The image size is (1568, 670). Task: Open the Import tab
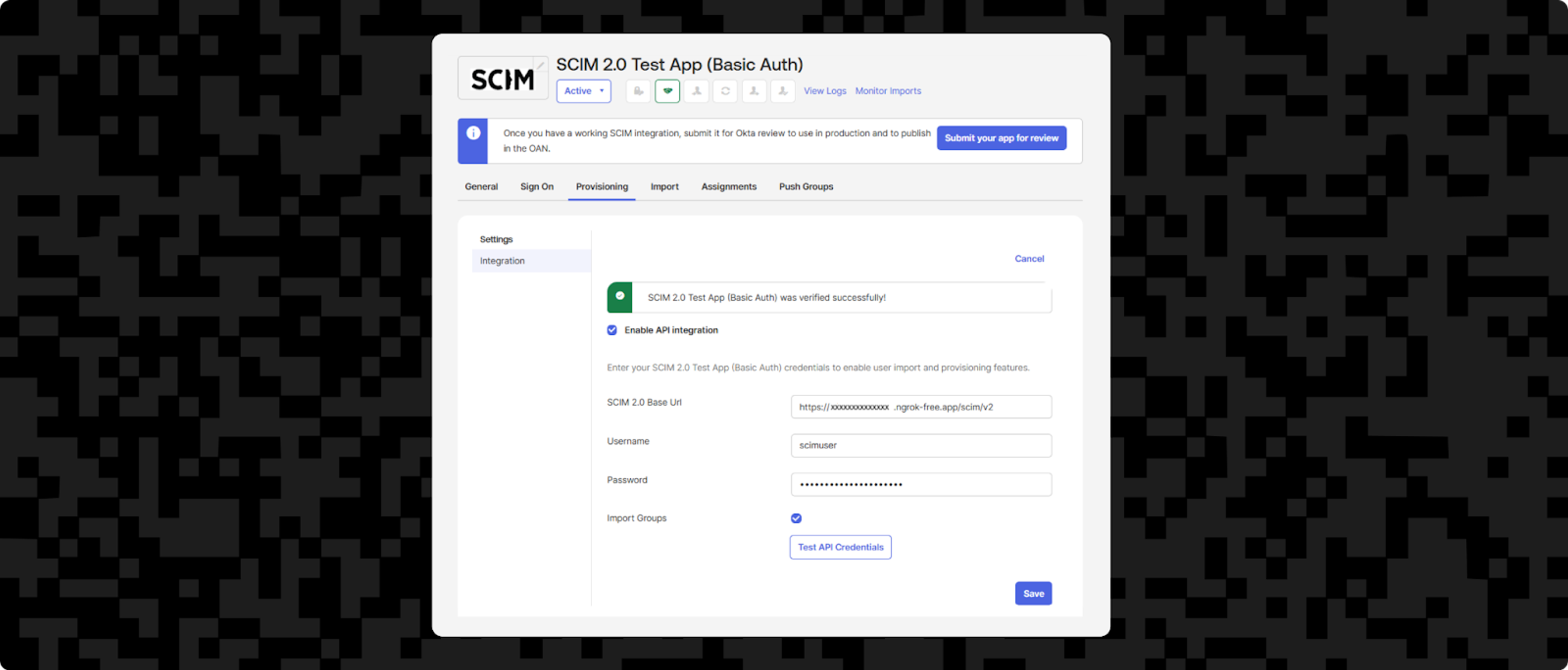point(664,186)
